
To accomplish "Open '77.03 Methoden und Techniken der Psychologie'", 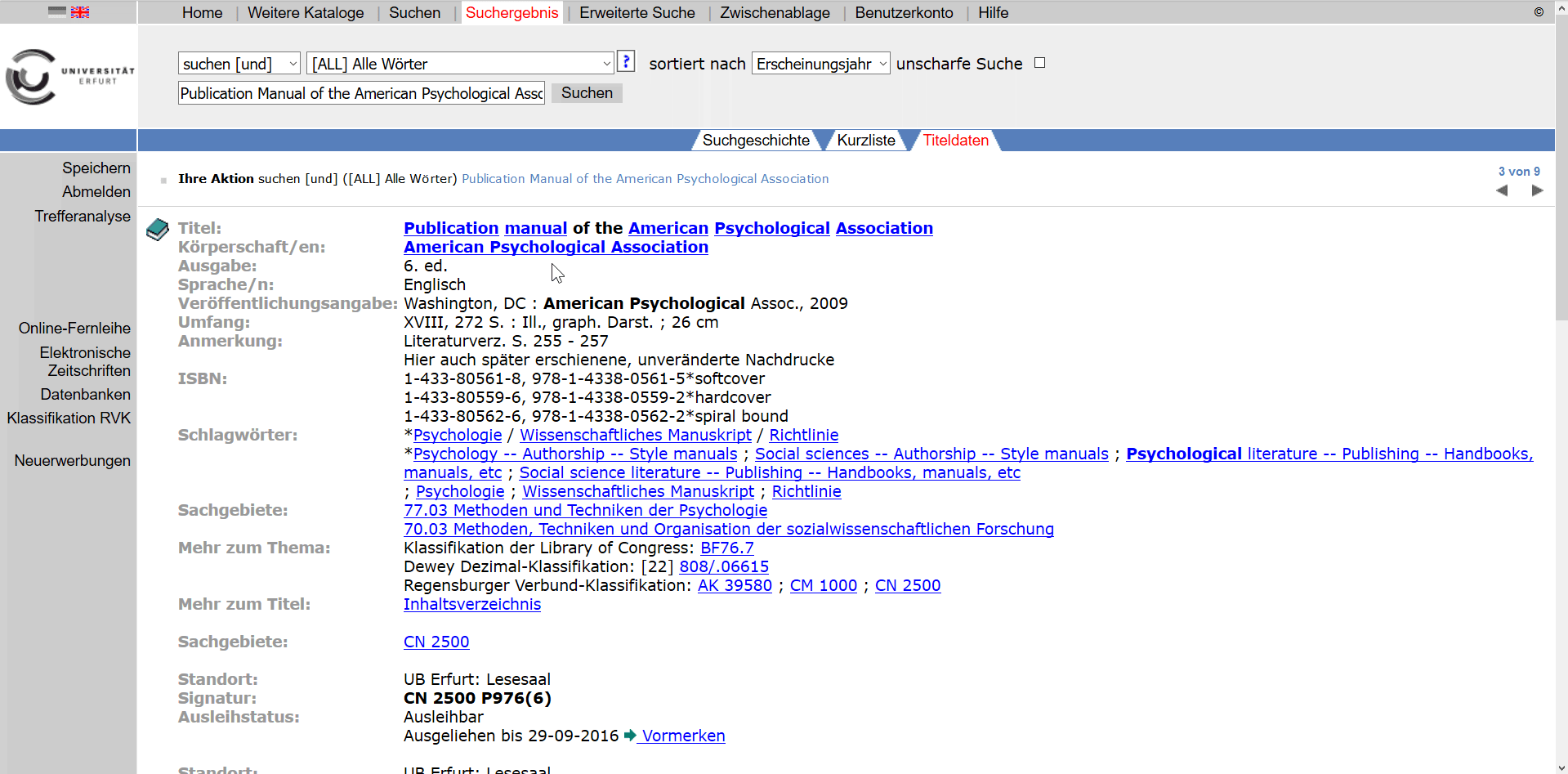I will tap(585, 511).
